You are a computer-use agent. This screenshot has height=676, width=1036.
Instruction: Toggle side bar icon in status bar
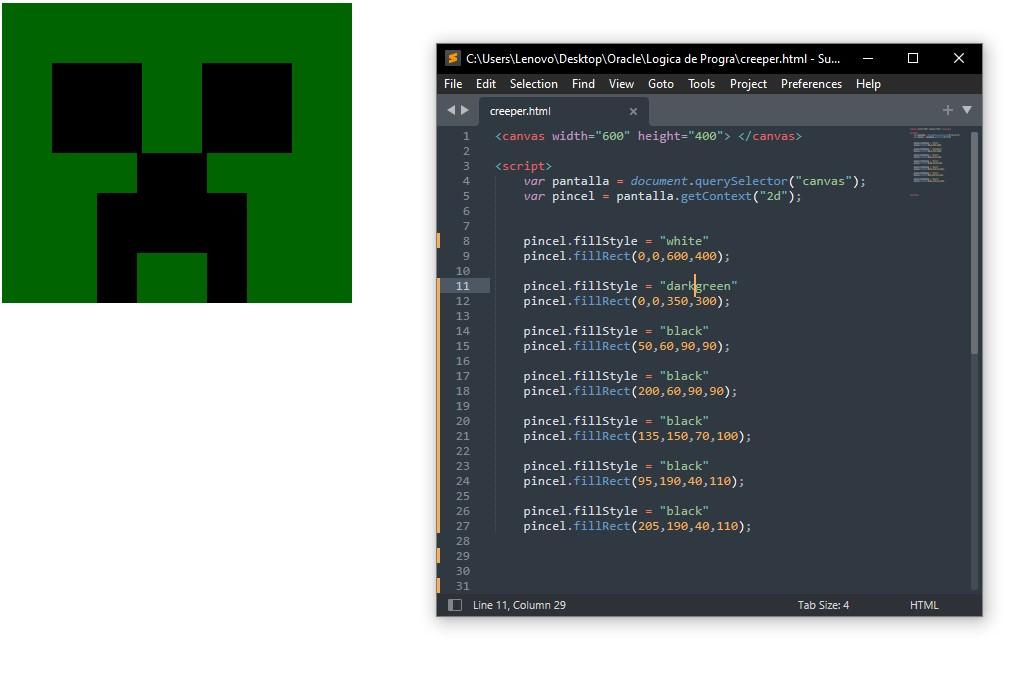tap(455, 605)
